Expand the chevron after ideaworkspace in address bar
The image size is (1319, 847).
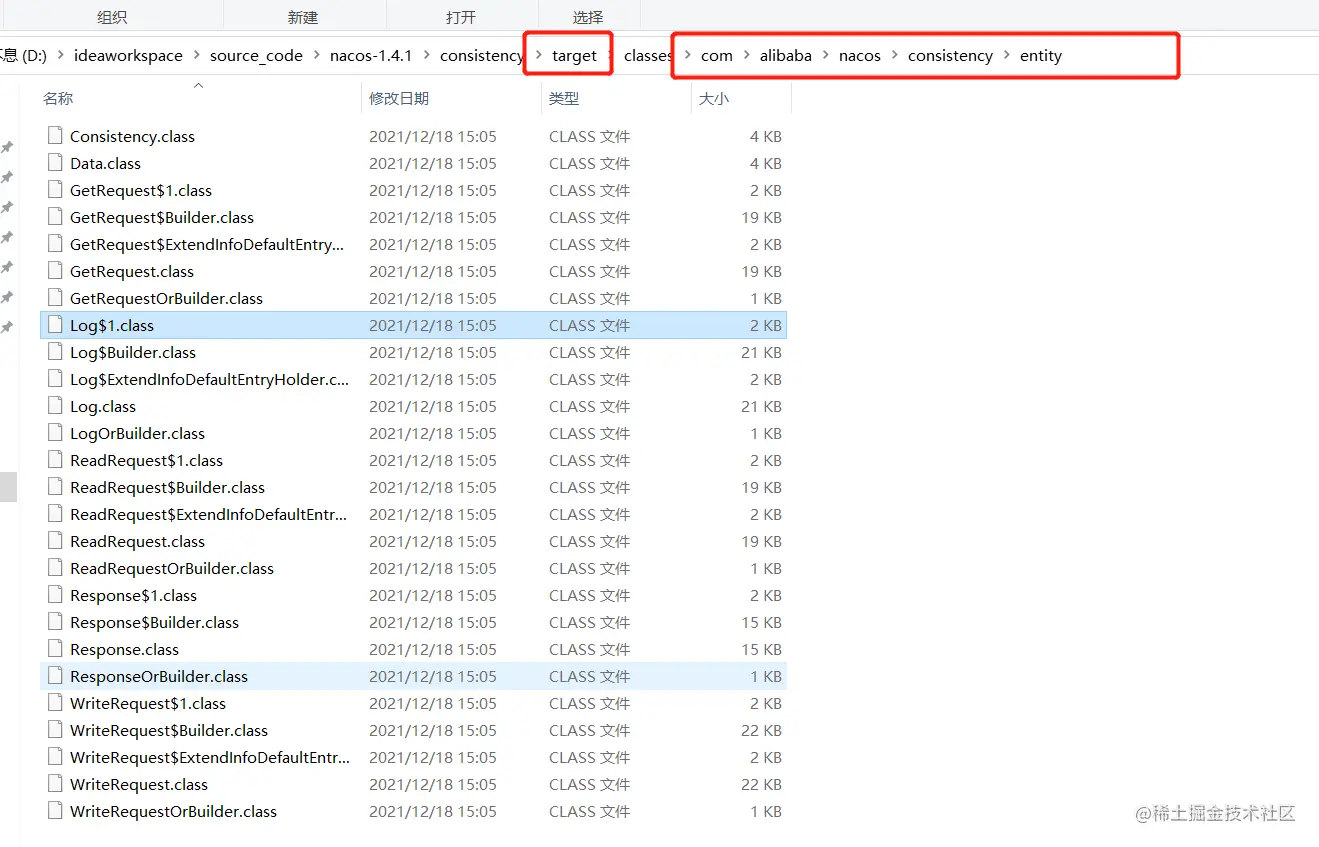tap(196, 56)
